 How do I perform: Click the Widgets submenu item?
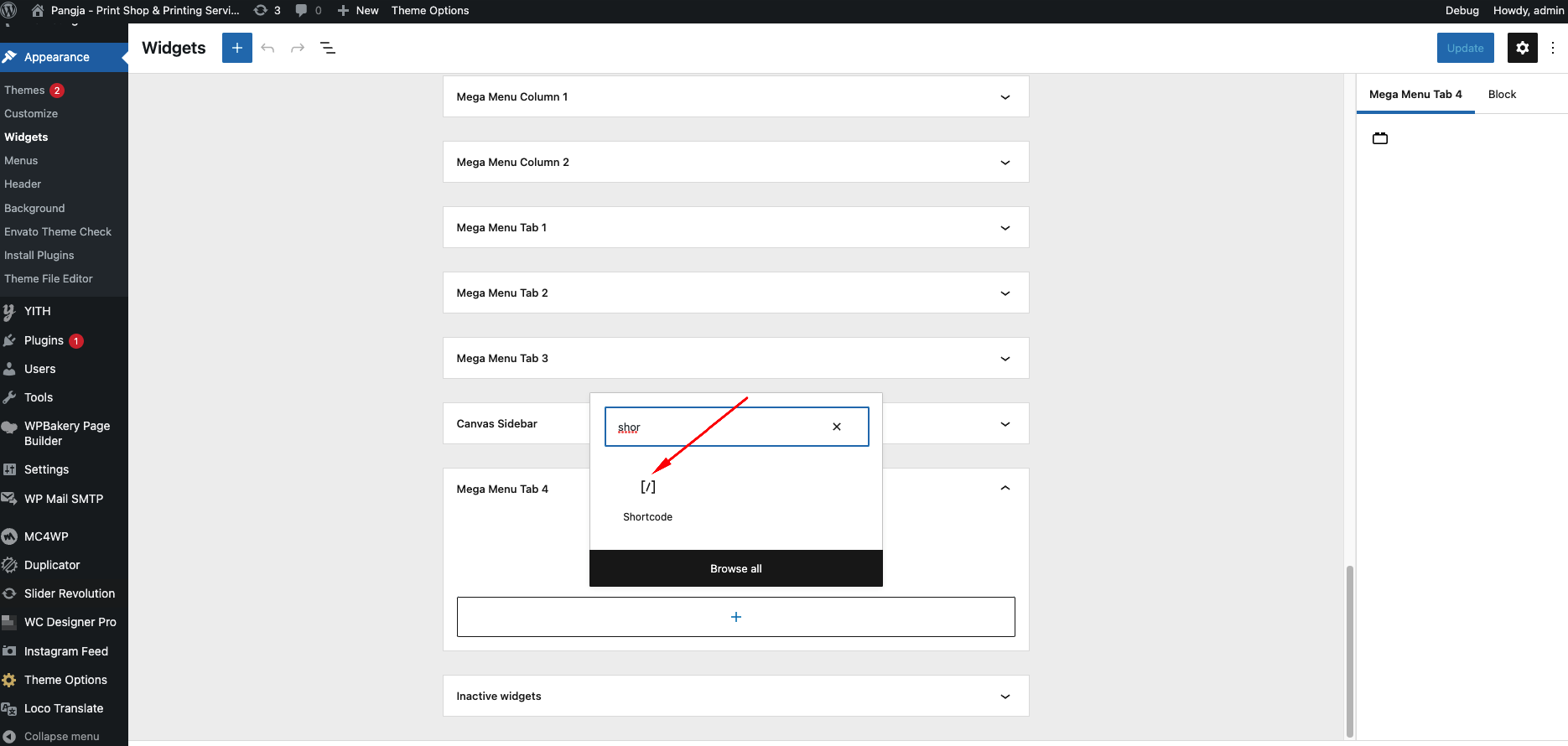tap(26, 137)
